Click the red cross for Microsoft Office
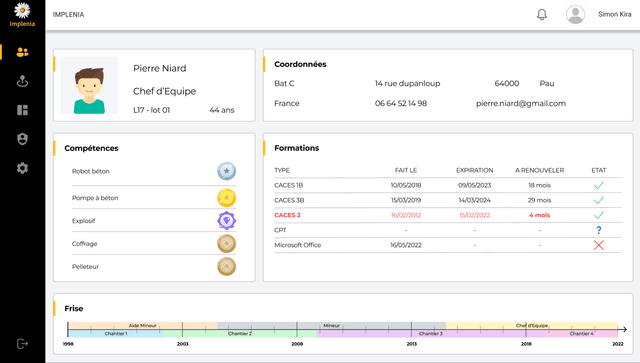This screenshot has width=640, height=363. point(598,245)
